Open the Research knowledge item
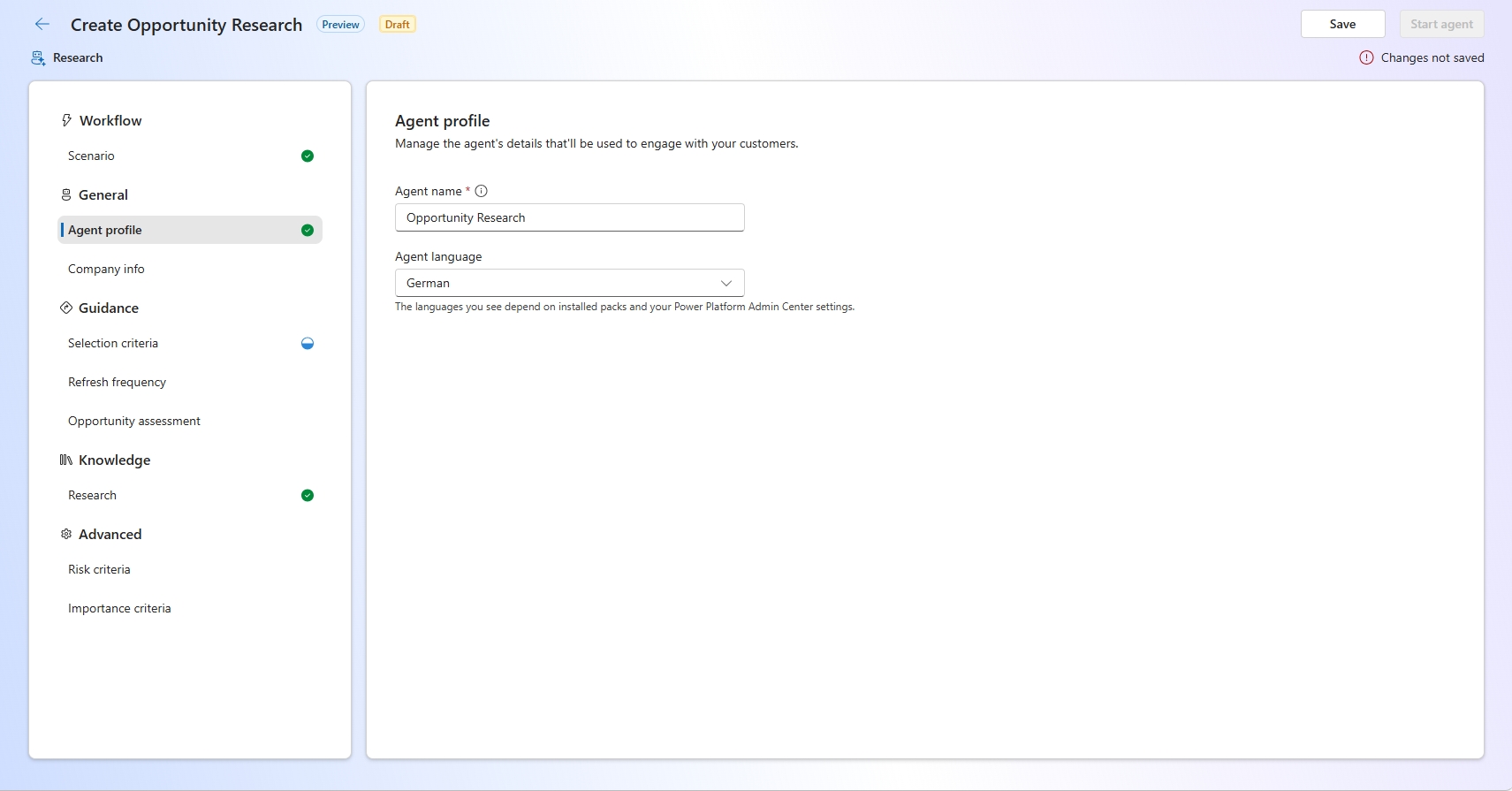Viewport: 1512px width, 791px height. point(190,495)
